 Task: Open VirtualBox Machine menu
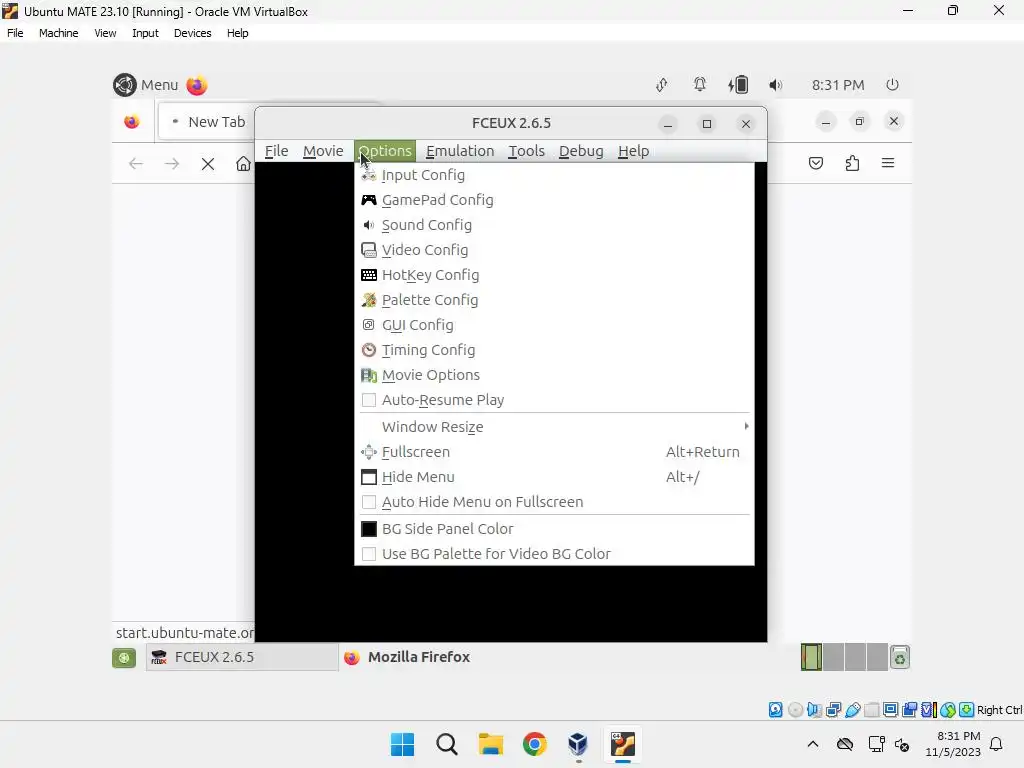(59, 33)
